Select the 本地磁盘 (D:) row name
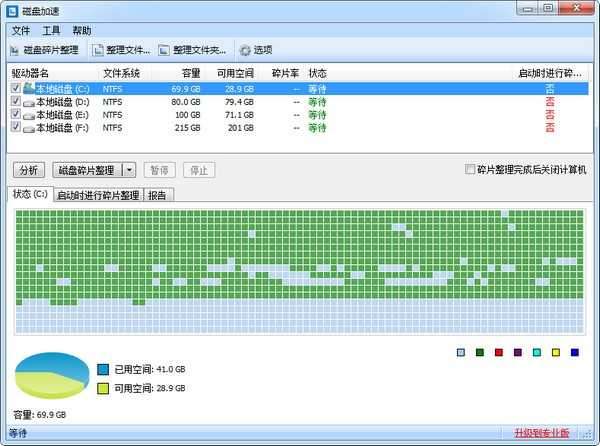The height and width of the screenshot is (446, 600). [x=63, y=102]
